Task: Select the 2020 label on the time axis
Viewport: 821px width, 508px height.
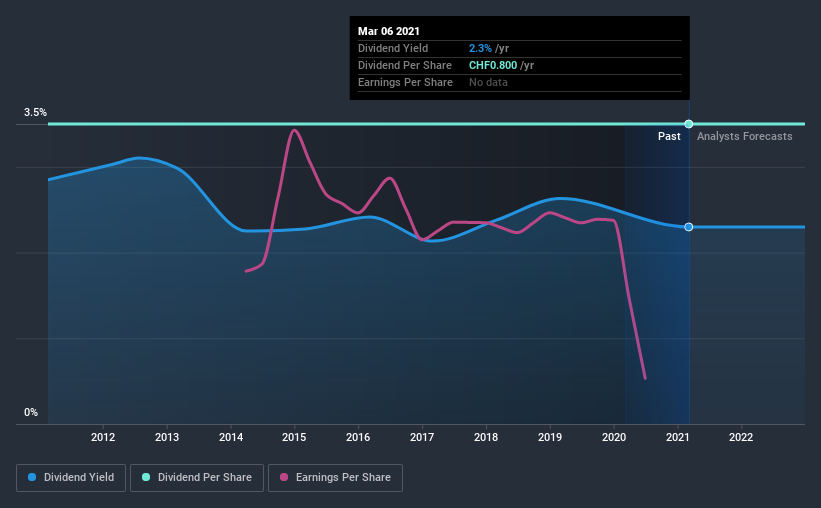Action: 614,437
